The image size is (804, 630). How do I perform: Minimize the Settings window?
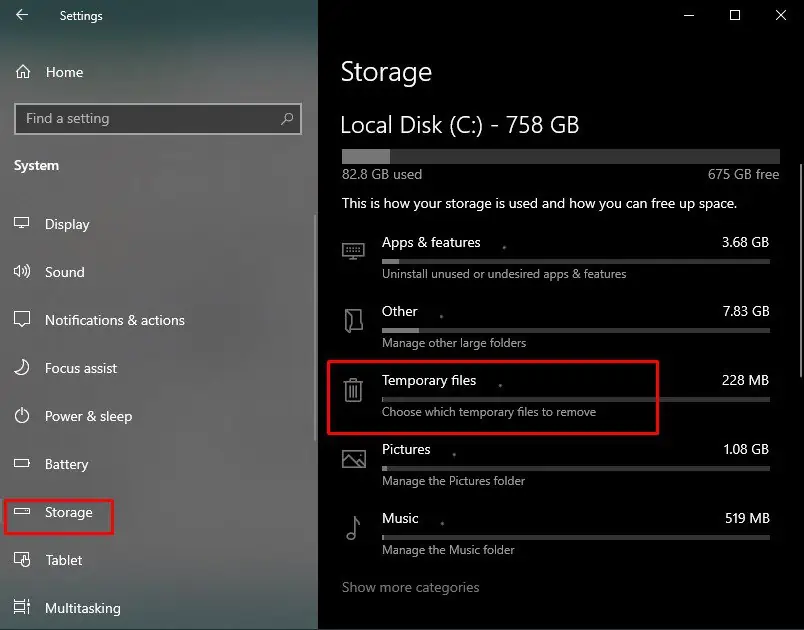689,15
